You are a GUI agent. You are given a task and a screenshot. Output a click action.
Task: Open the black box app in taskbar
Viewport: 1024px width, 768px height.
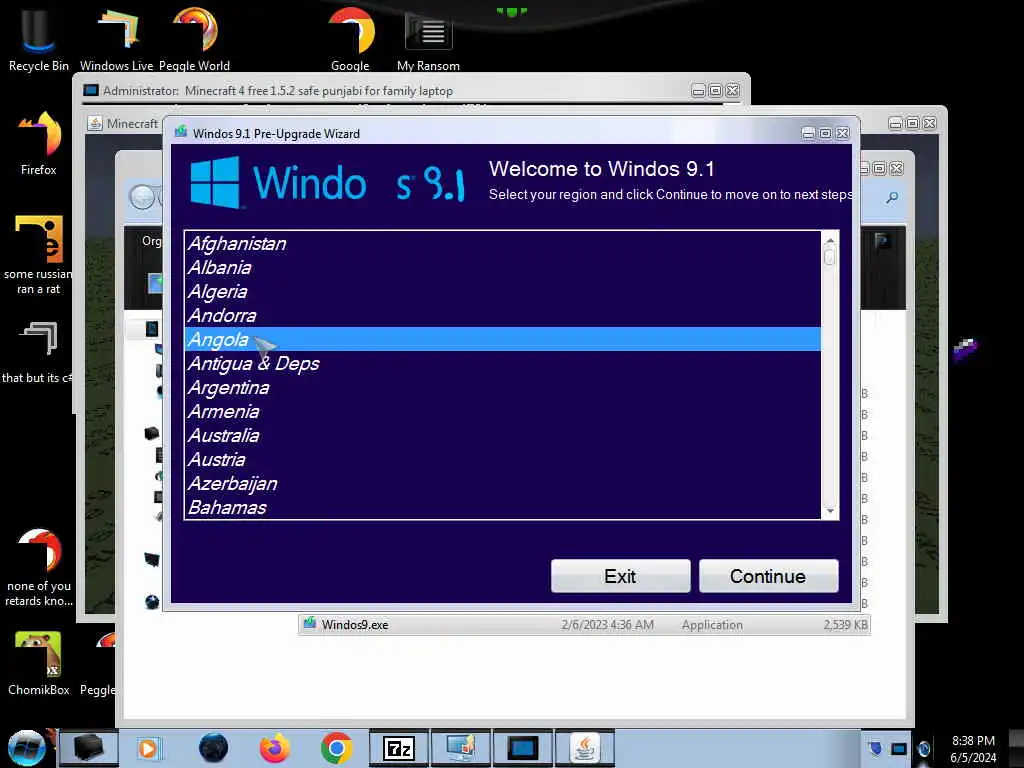[x=89, y=748]
